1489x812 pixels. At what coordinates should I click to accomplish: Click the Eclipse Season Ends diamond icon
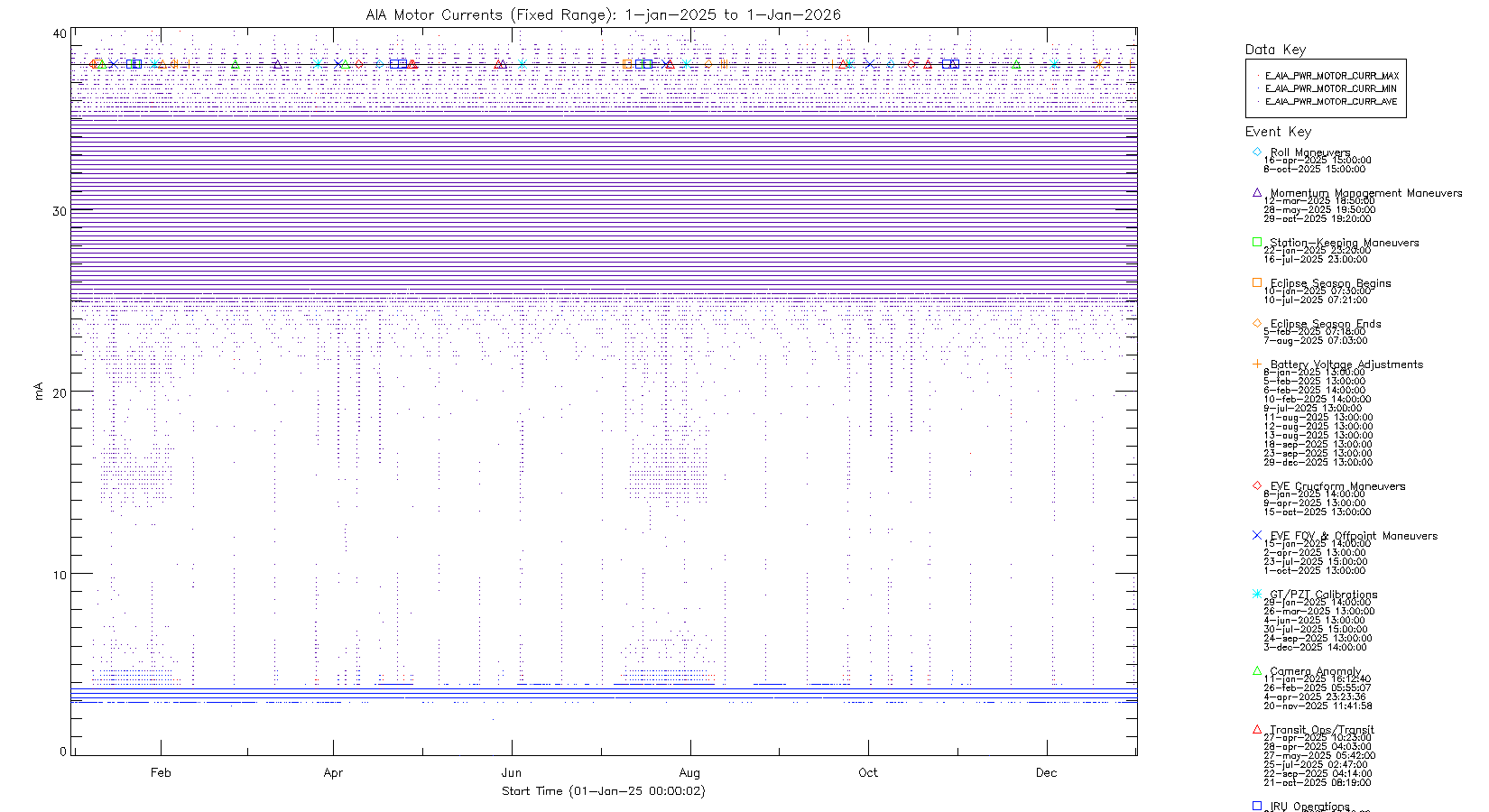coord(1257,323)
